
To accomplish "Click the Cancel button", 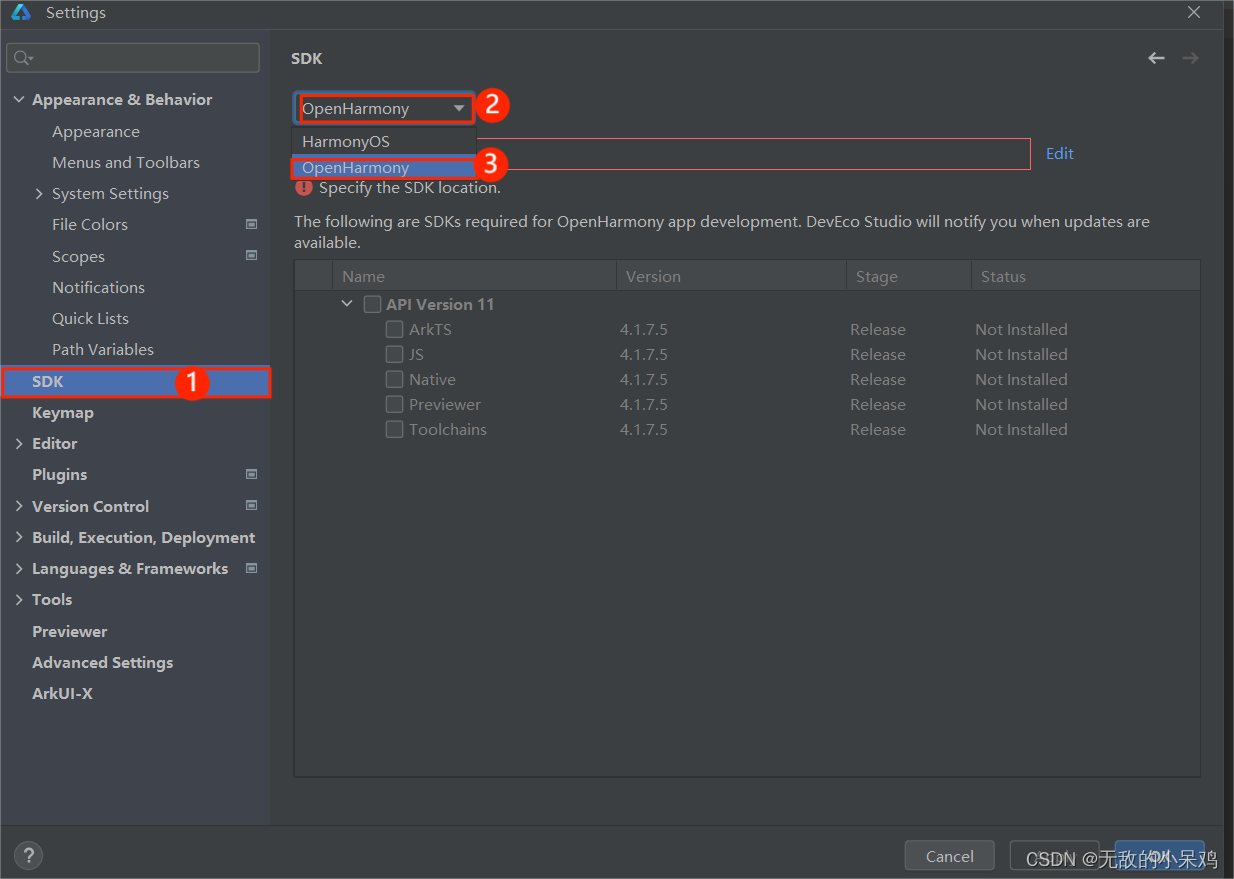I will [x=949, y=856].
